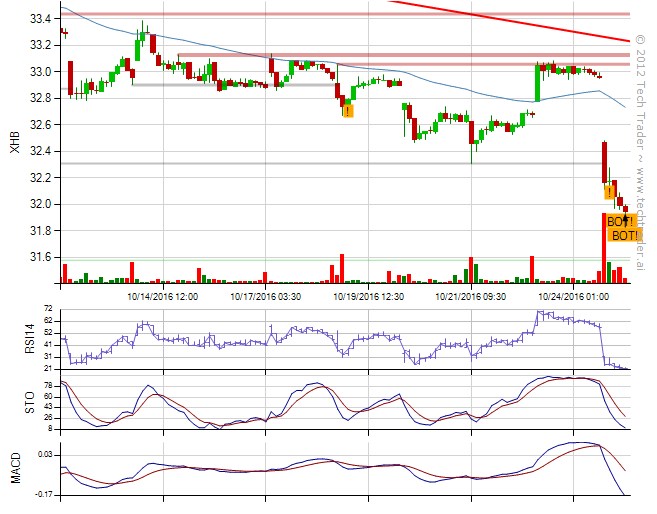Click the orange alert marker below 32.2 gap-down

[609, 191]
